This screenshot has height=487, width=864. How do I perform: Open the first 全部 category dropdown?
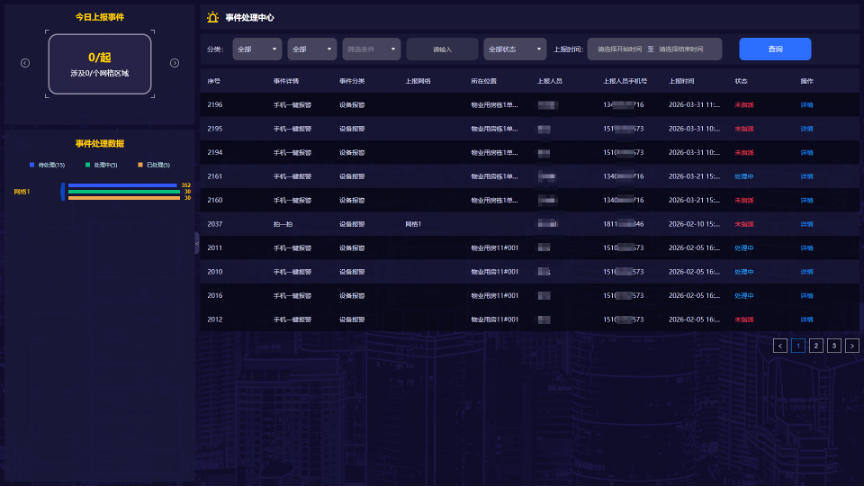coord(257,49)
